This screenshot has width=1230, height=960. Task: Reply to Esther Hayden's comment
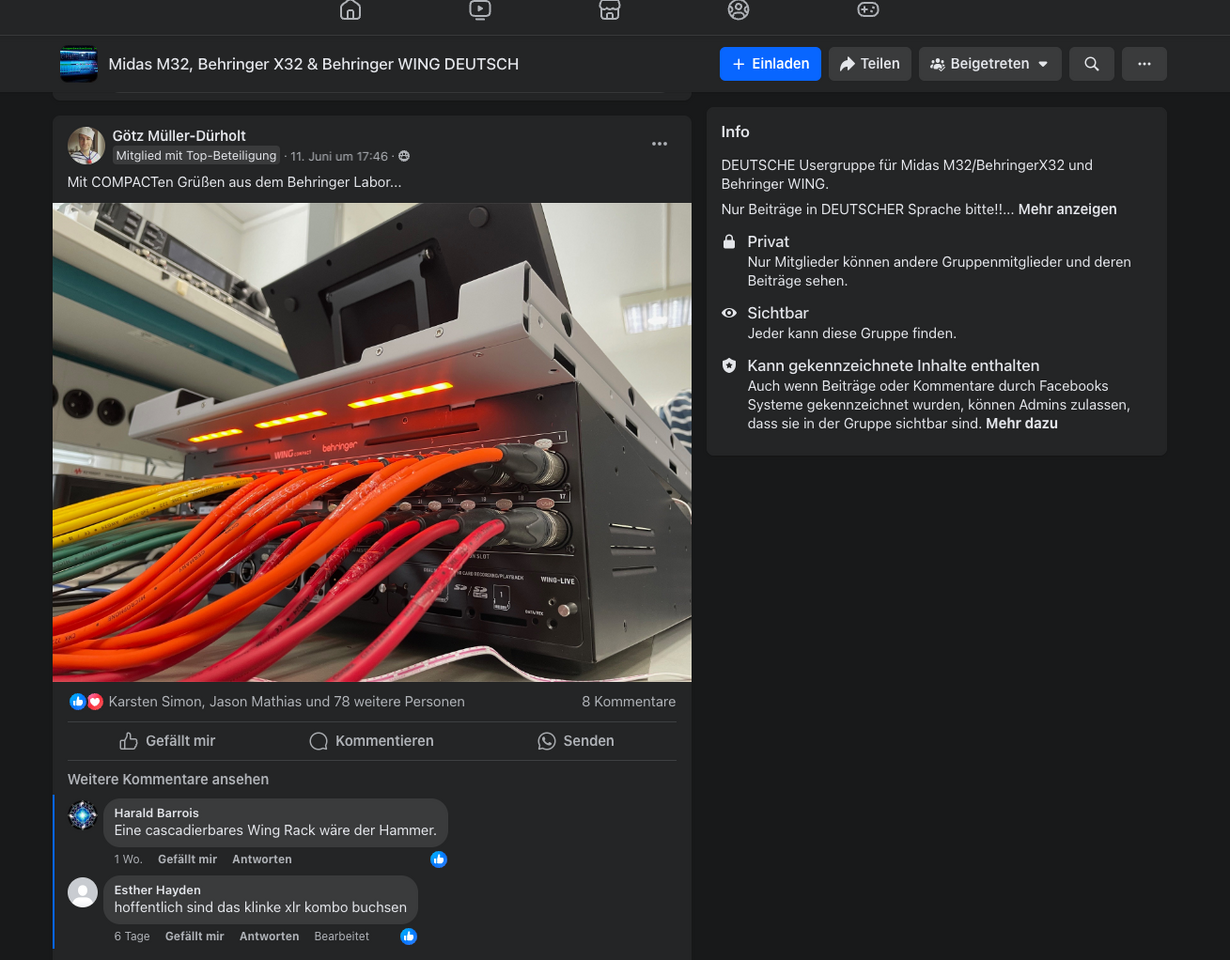pos(269,936)
